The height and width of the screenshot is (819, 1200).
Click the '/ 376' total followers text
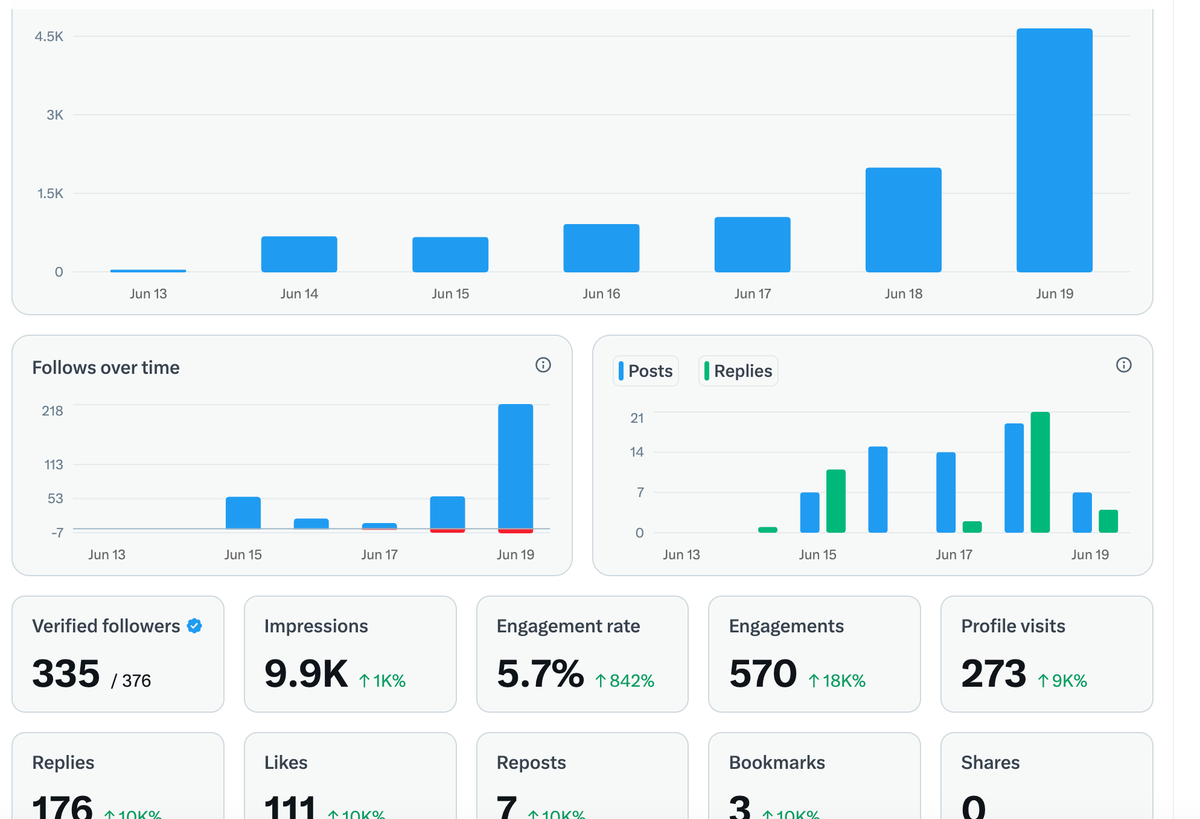[x=131, y=681]
